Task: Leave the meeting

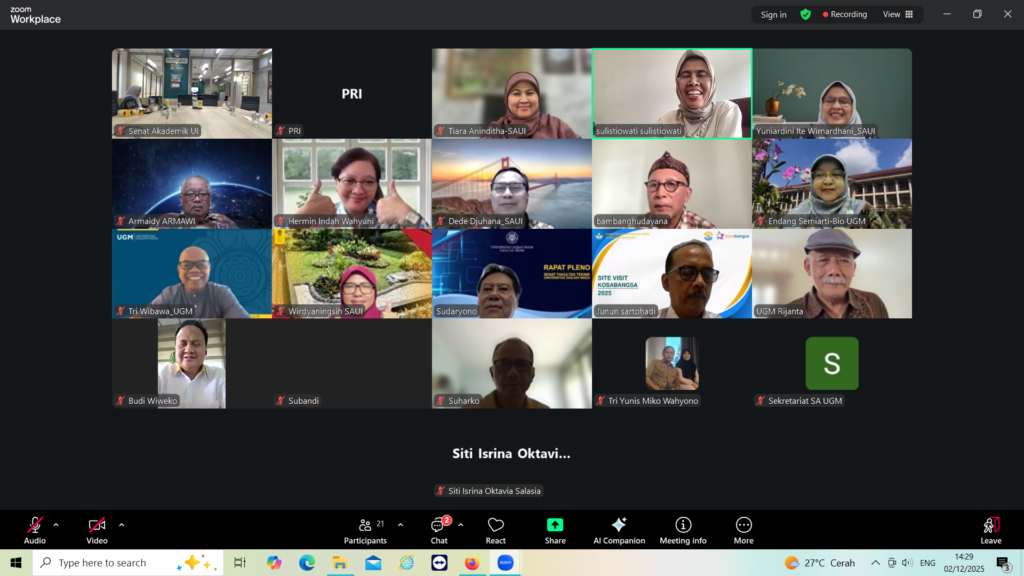Action: tap(990, 530)
